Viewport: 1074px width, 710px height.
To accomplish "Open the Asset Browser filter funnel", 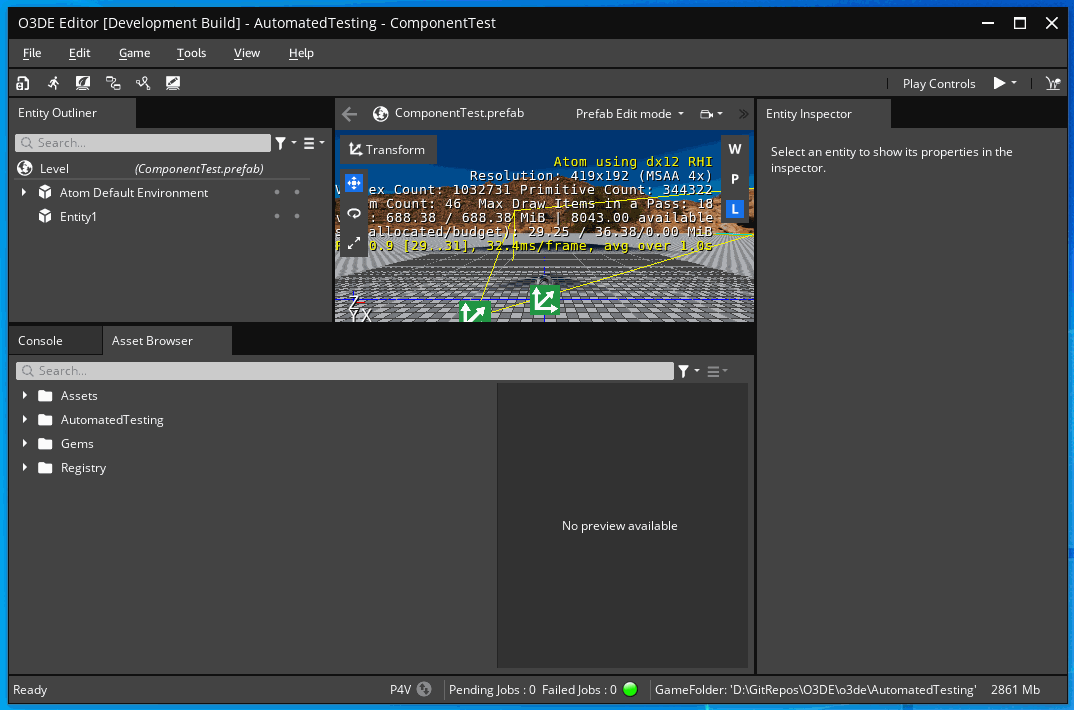I will (x=684, y=370).
